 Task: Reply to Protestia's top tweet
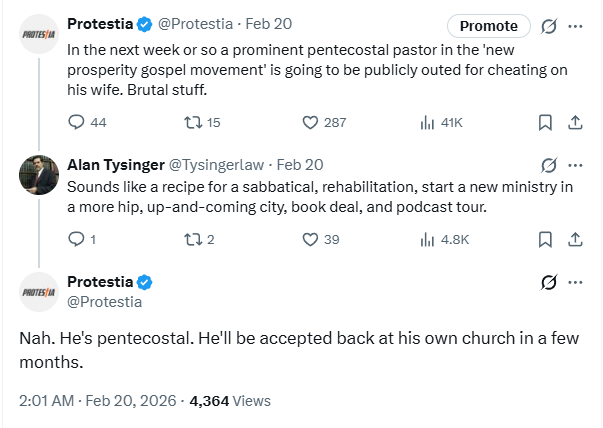[x=76, y=122]
